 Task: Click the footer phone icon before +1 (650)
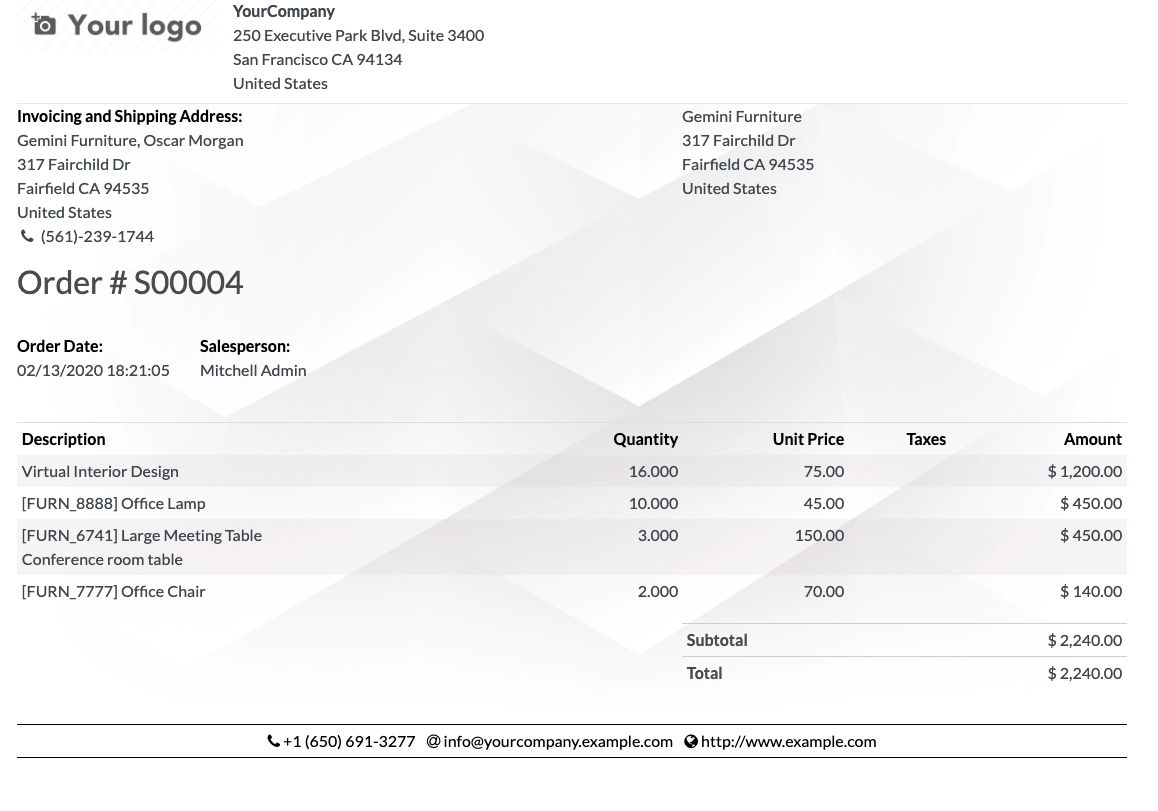[x=273, y=742]
